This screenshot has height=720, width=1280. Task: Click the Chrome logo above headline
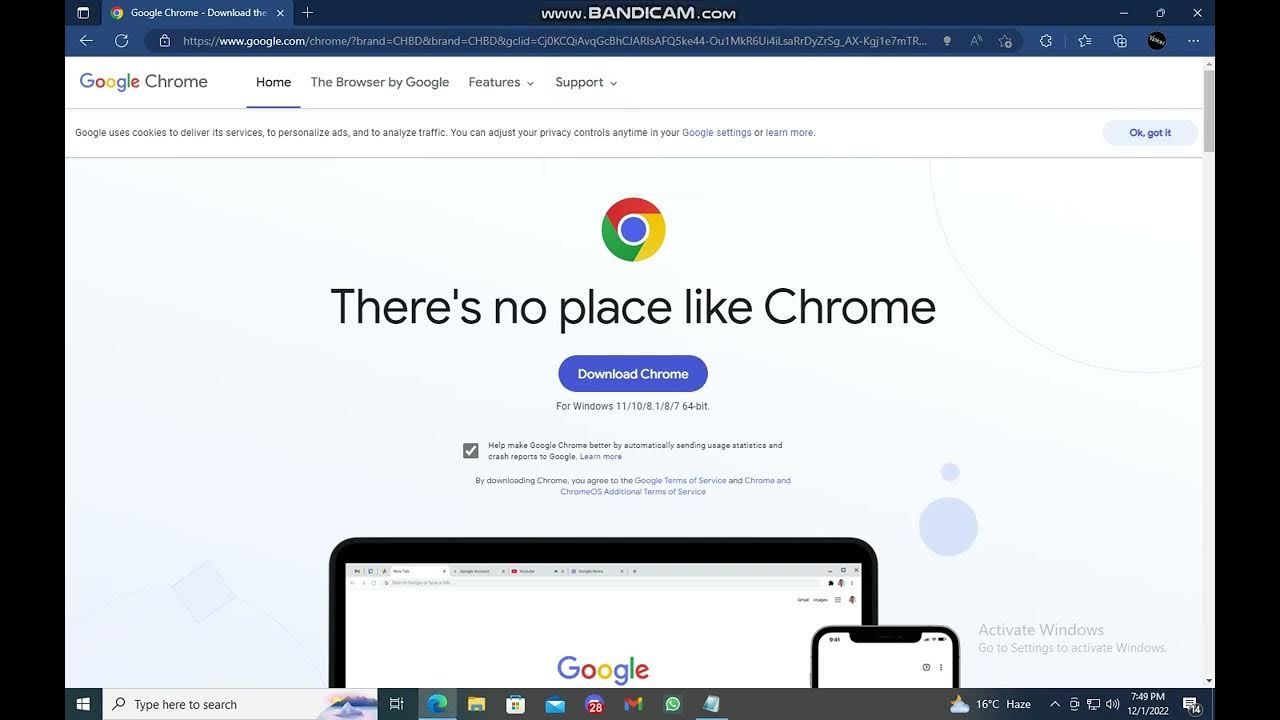(x=633, y=230)
